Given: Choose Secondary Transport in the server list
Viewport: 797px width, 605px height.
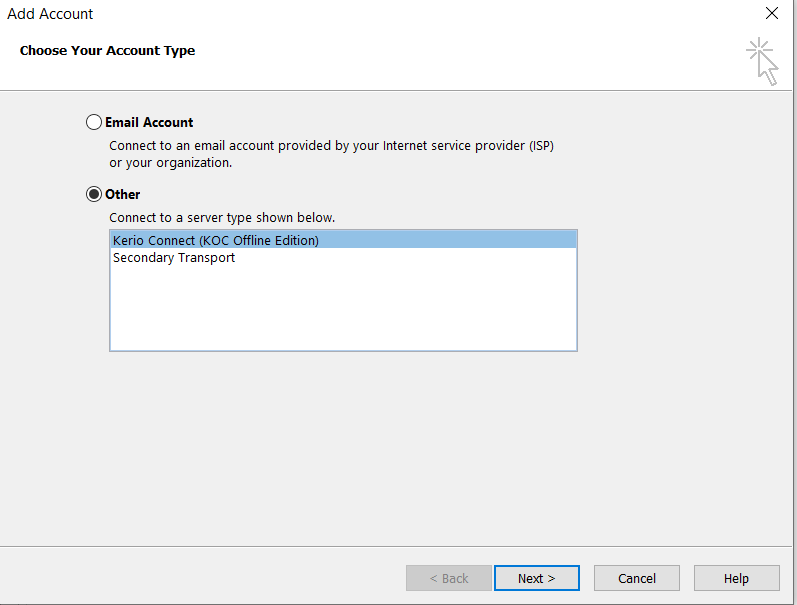Looking at the screenshot, I should pyautogui.click(x=343, y=257).
